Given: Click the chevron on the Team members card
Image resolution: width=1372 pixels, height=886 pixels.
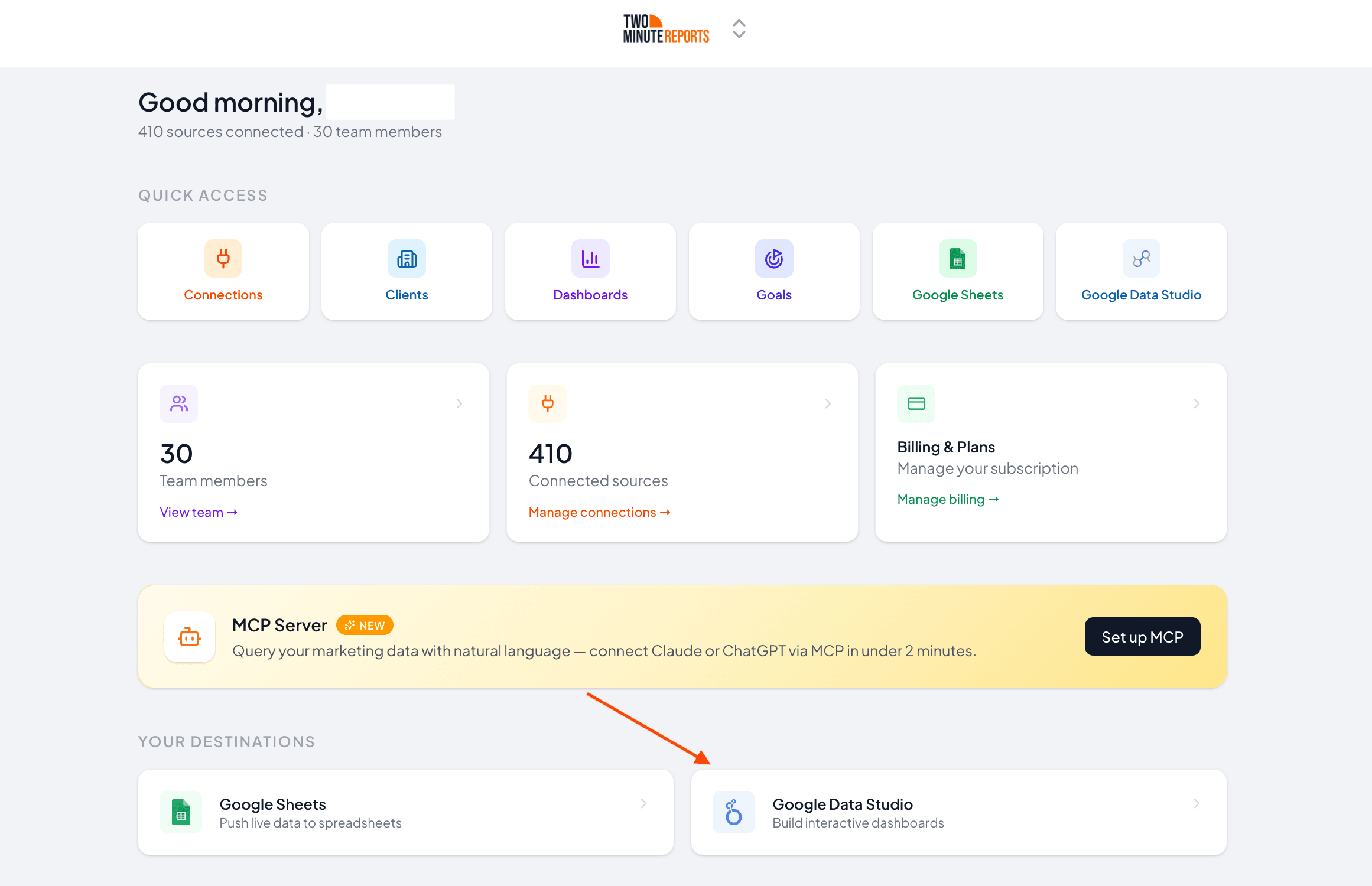Looking at the screenshot, I should (x=459, y=403).
